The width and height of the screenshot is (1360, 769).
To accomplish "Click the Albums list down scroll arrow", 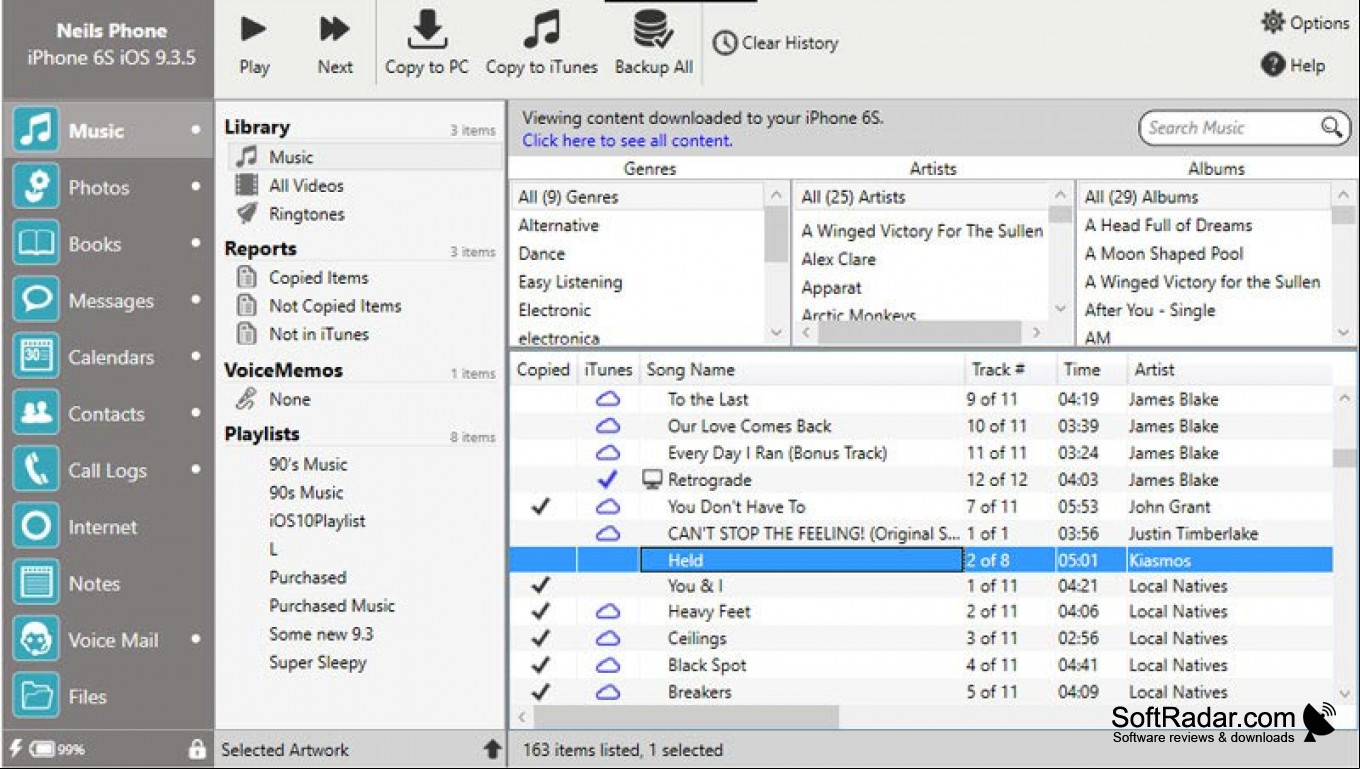I will [x=1344, y=332].
